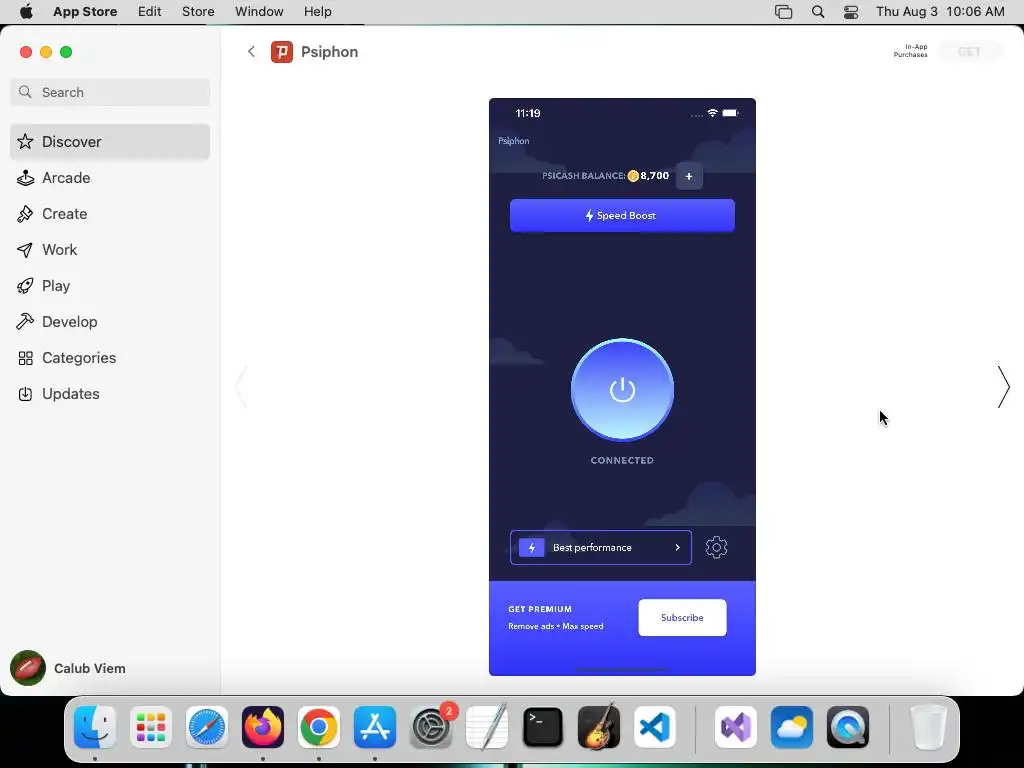Open System Settings from the Dock
This screenshot has width=1024, height=768.
pyautogui.click(x=431, y=727)
